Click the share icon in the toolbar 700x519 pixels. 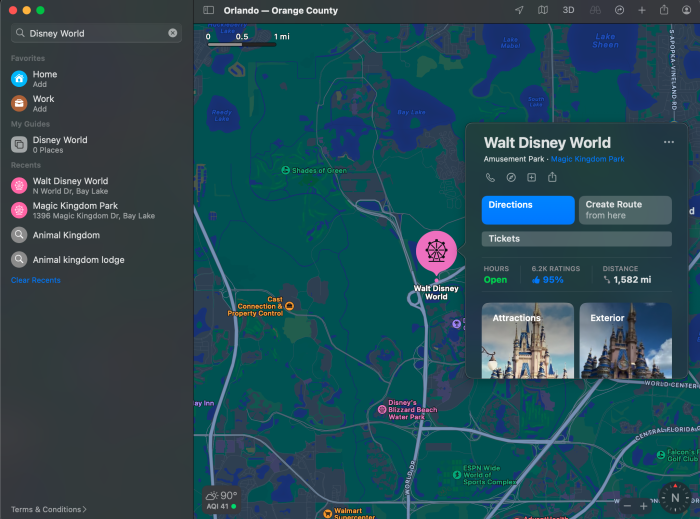coord(664,10)
